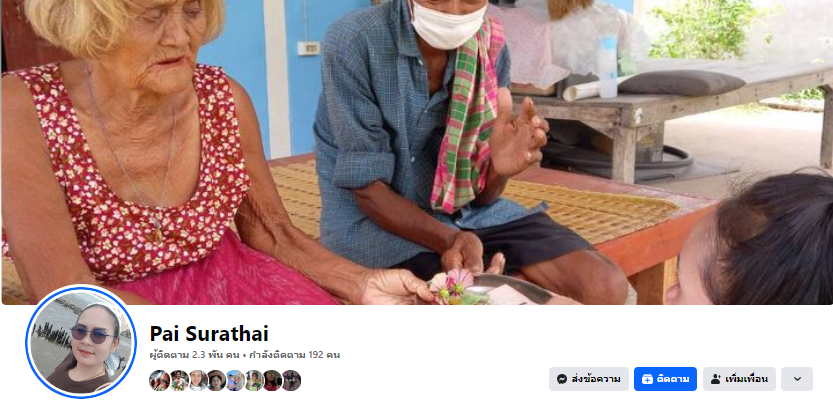Click the last friend avatar in the row

pyautogui.click(x=291, y=381)
